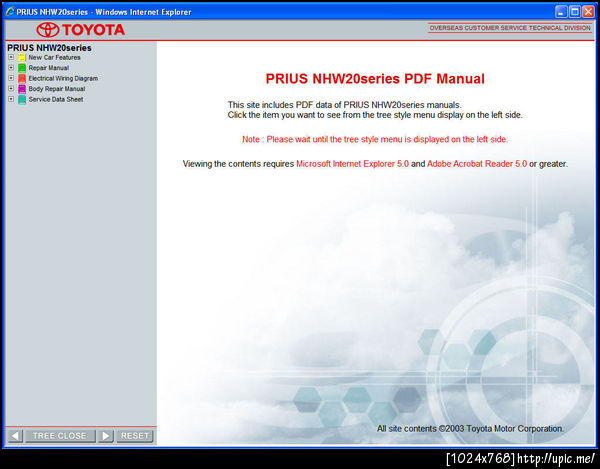Click the red Note about tree menu
This screenshot has width=600, height=469.
[375, 139]
